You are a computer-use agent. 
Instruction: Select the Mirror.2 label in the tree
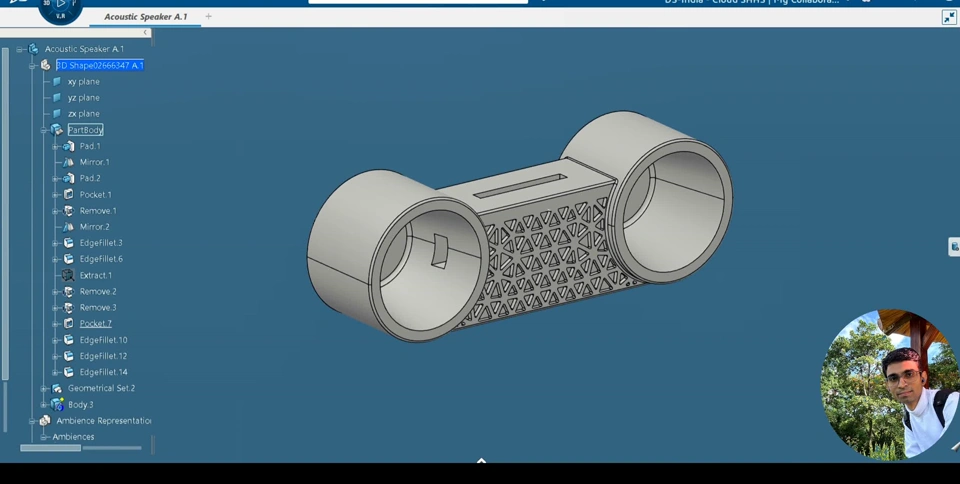tap(94, 226)
